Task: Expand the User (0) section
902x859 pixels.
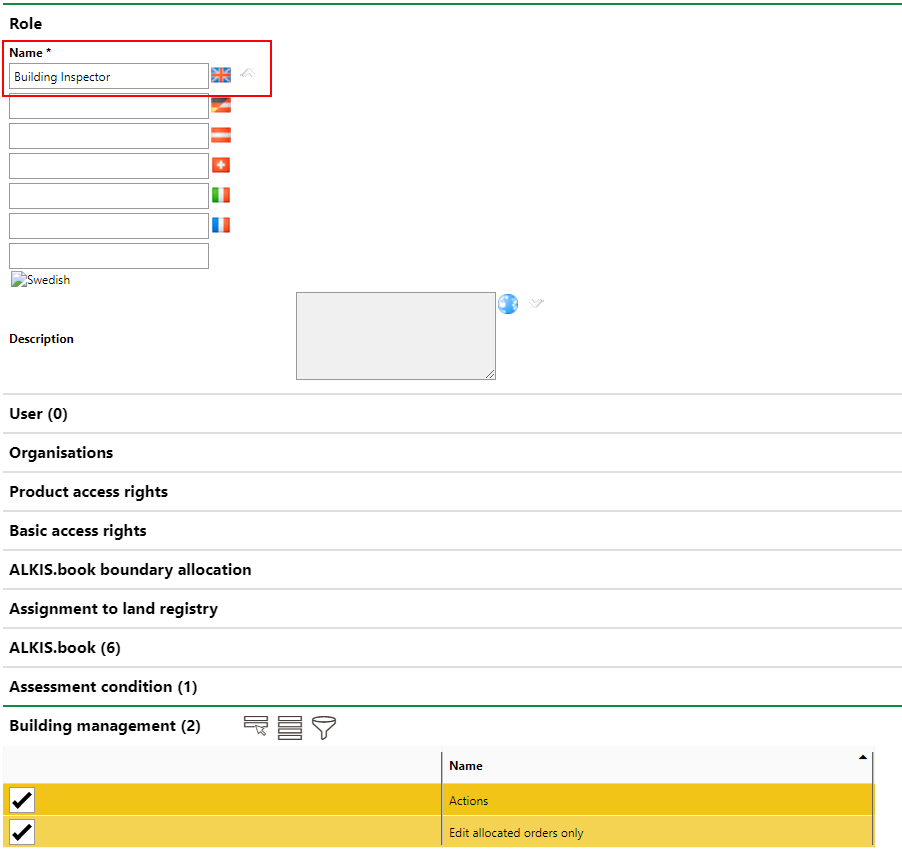Action: click(x=38, y=414)
